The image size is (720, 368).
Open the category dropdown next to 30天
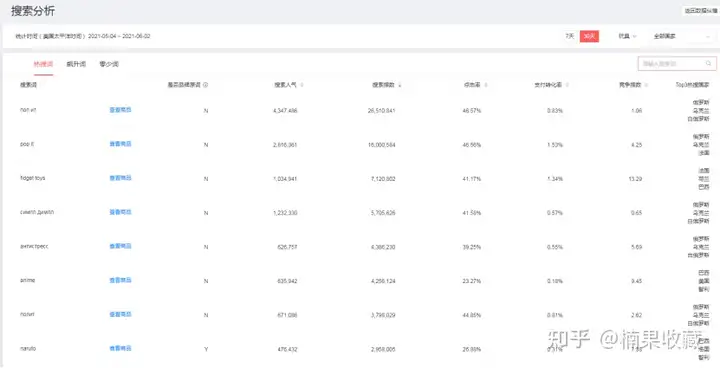click(627, 36)
